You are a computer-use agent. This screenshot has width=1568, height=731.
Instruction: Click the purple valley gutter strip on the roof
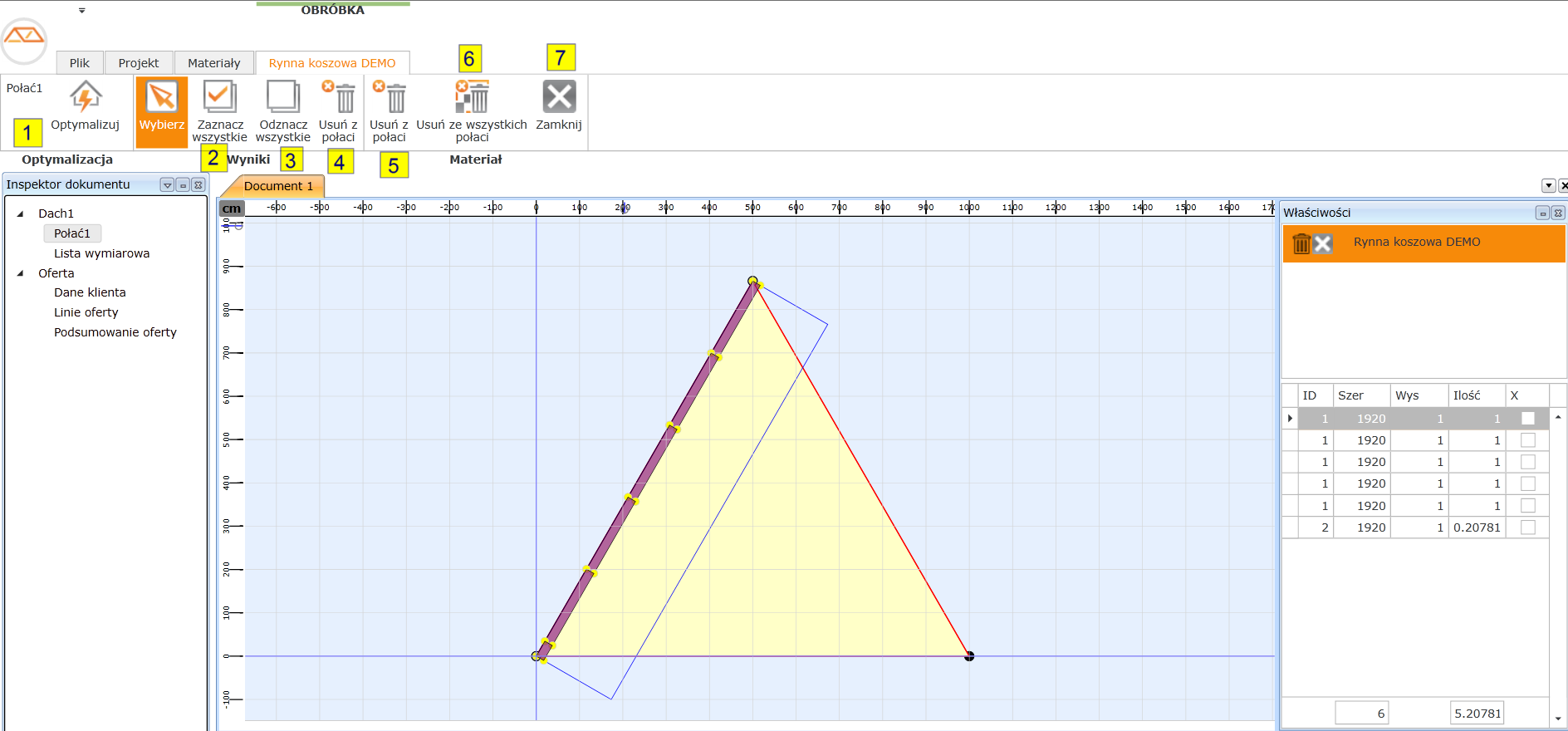pos(648,465)
